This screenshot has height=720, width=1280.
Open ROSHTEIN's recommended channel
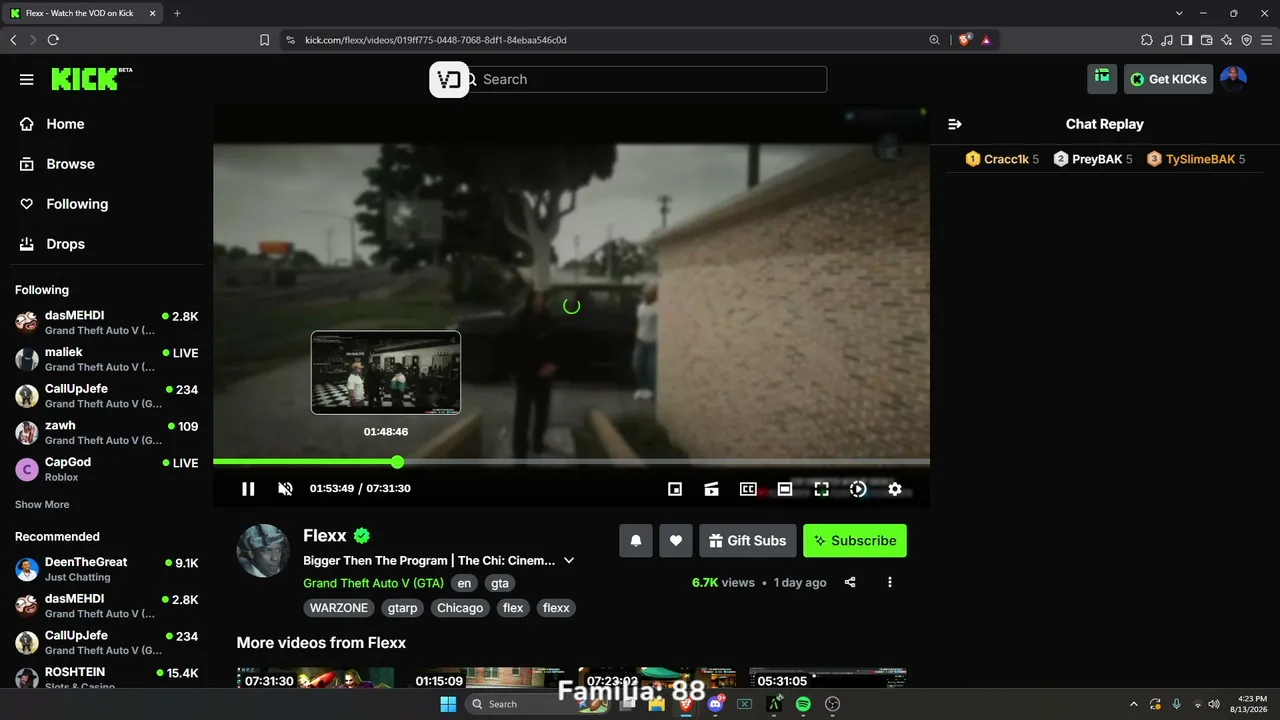coord(106,678)
